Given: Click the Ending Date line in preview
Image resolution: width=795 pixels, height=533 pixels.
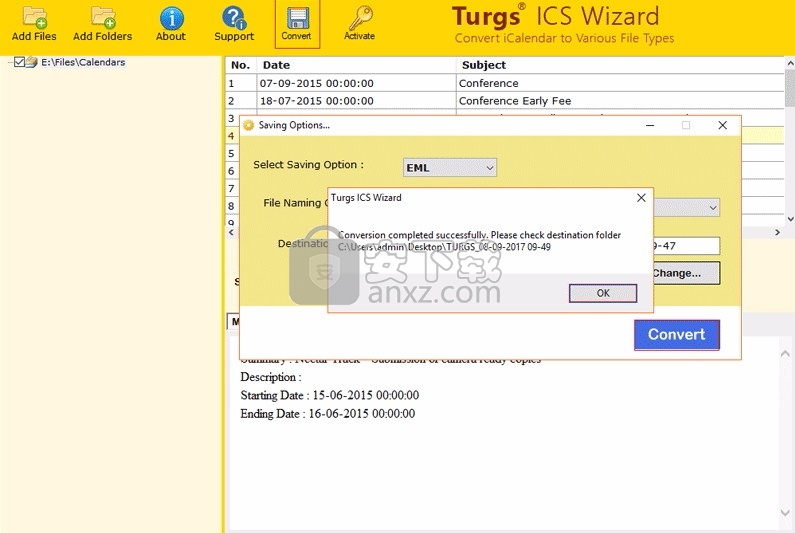Looking at the screenshot, I should [328, 414].
